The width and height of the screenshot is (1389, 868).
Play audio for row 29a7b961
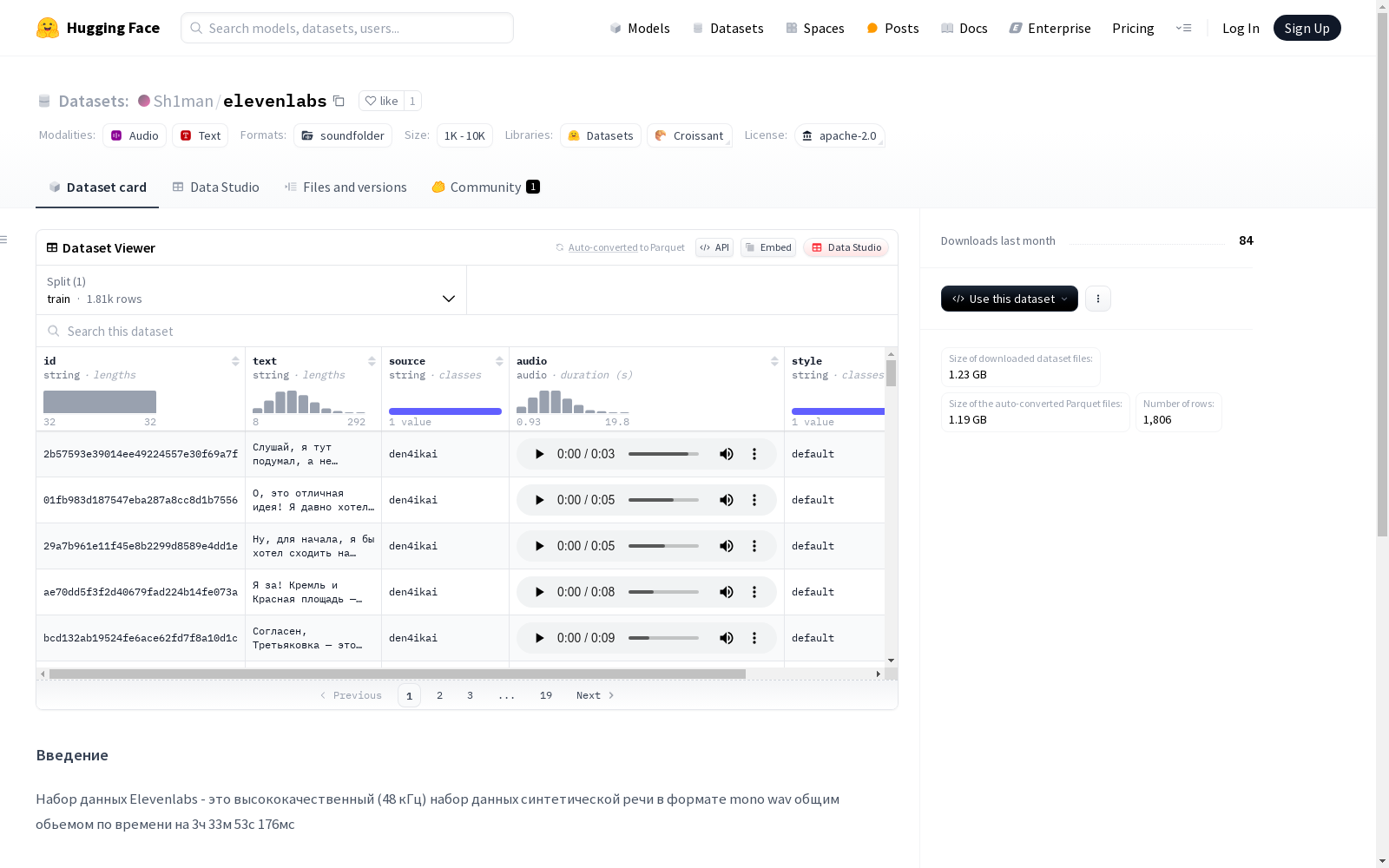coord(539,546)
